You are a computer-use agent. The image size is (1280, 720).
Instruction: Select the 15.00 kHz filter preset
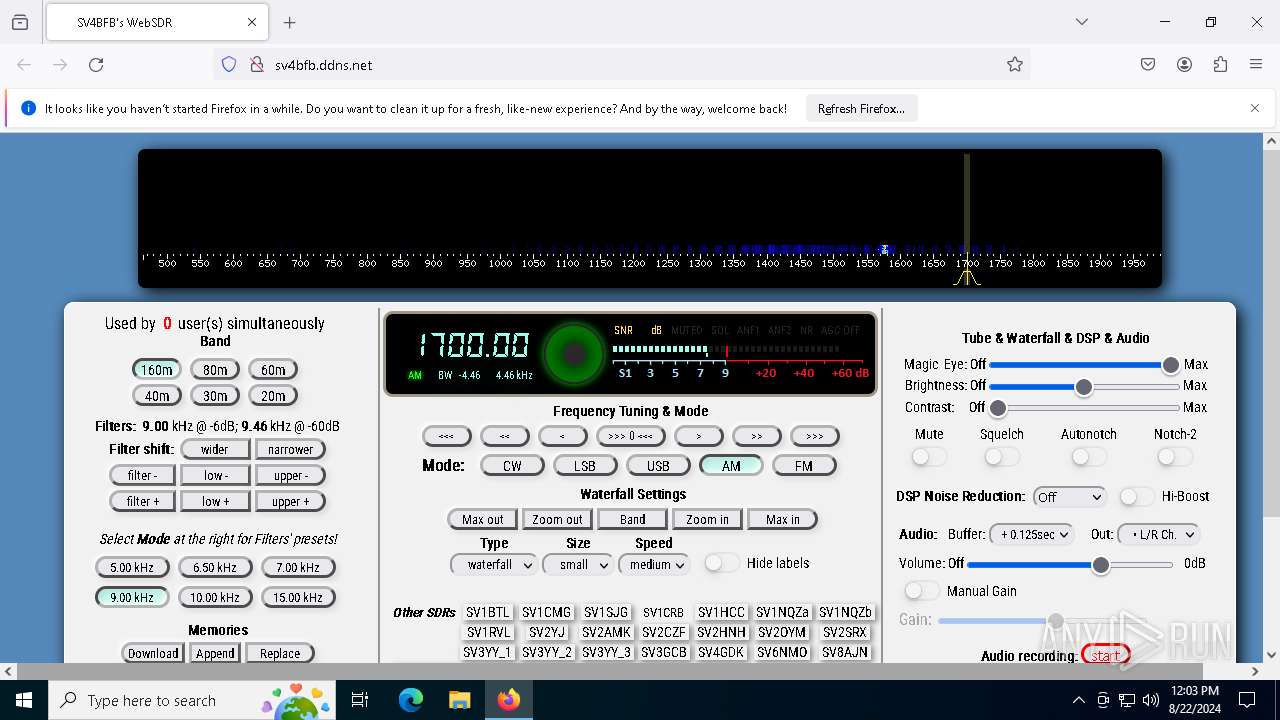click(298, 598)
